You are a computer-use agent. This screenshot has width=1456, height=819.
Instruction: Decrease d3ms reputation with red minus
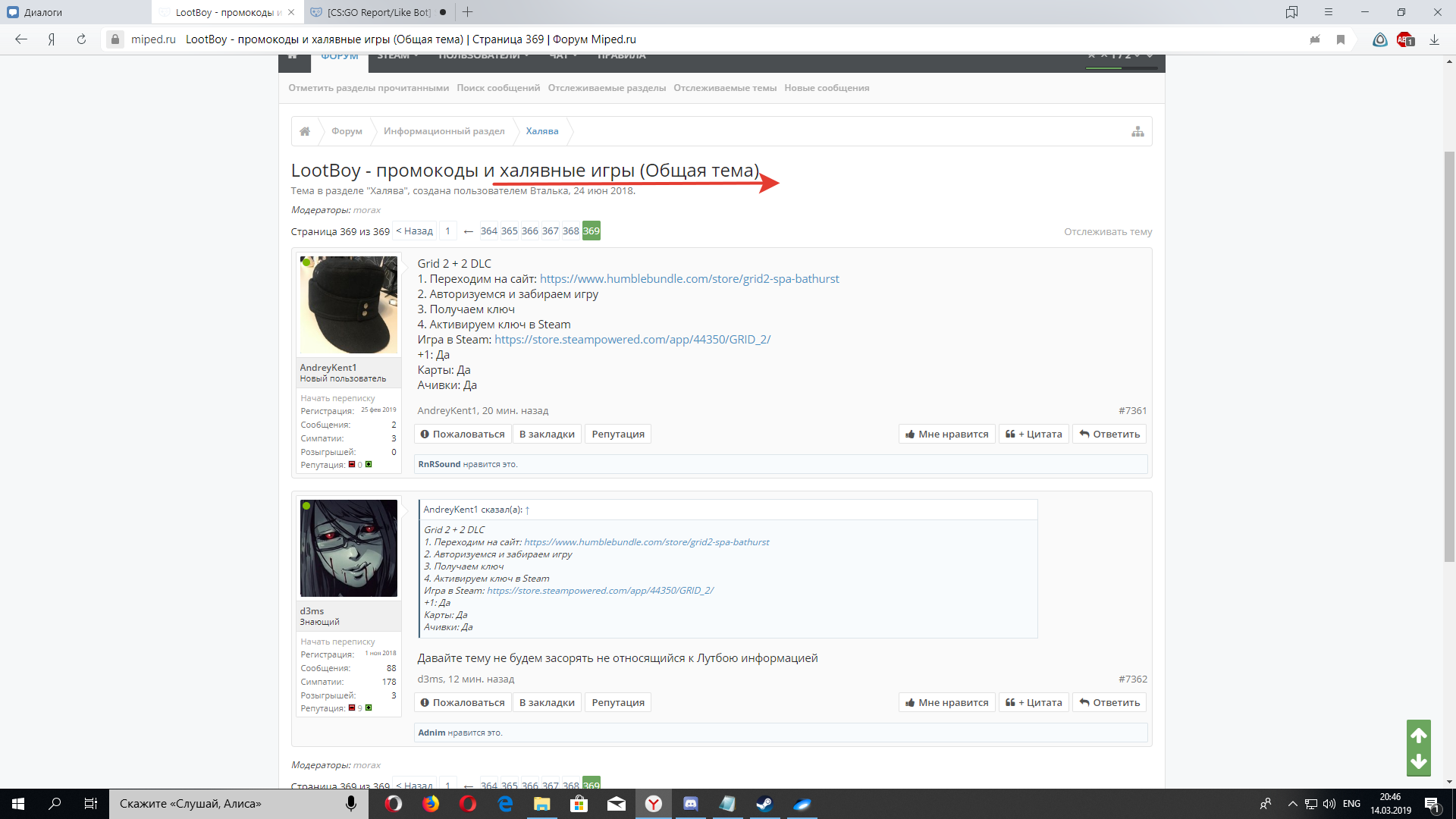(351, 708)
